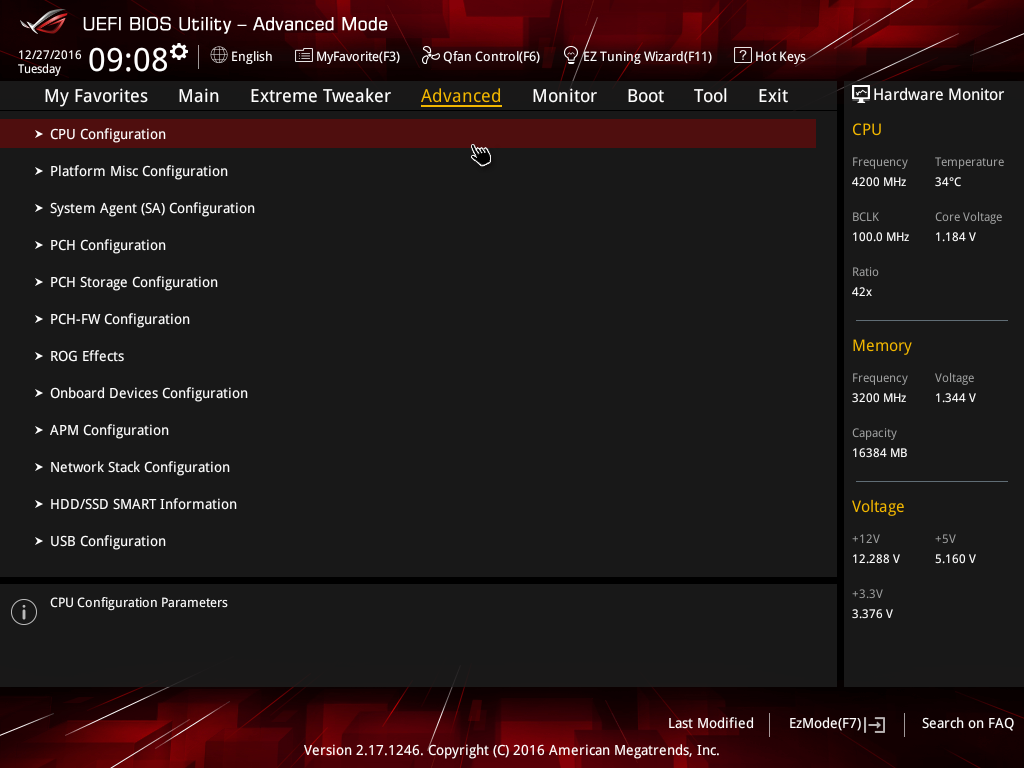Switch to Extreme Tweaker tab
The width and height of the screenshot is (1024, 768).
320,96
